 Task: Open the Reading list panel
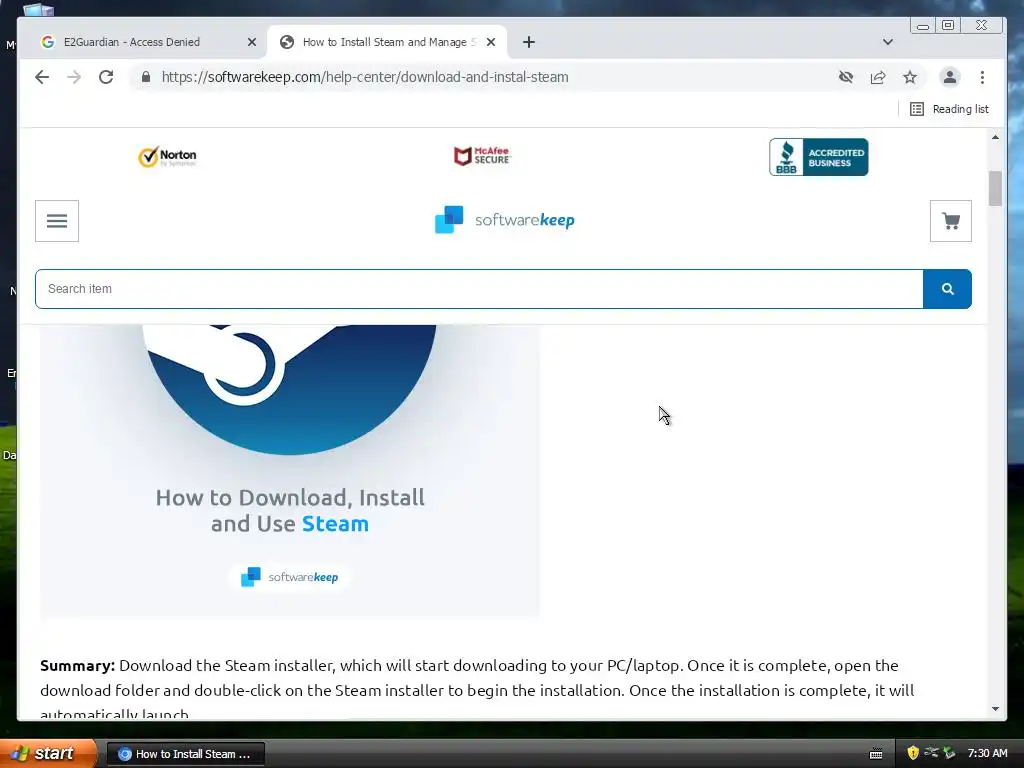(949, 109)
